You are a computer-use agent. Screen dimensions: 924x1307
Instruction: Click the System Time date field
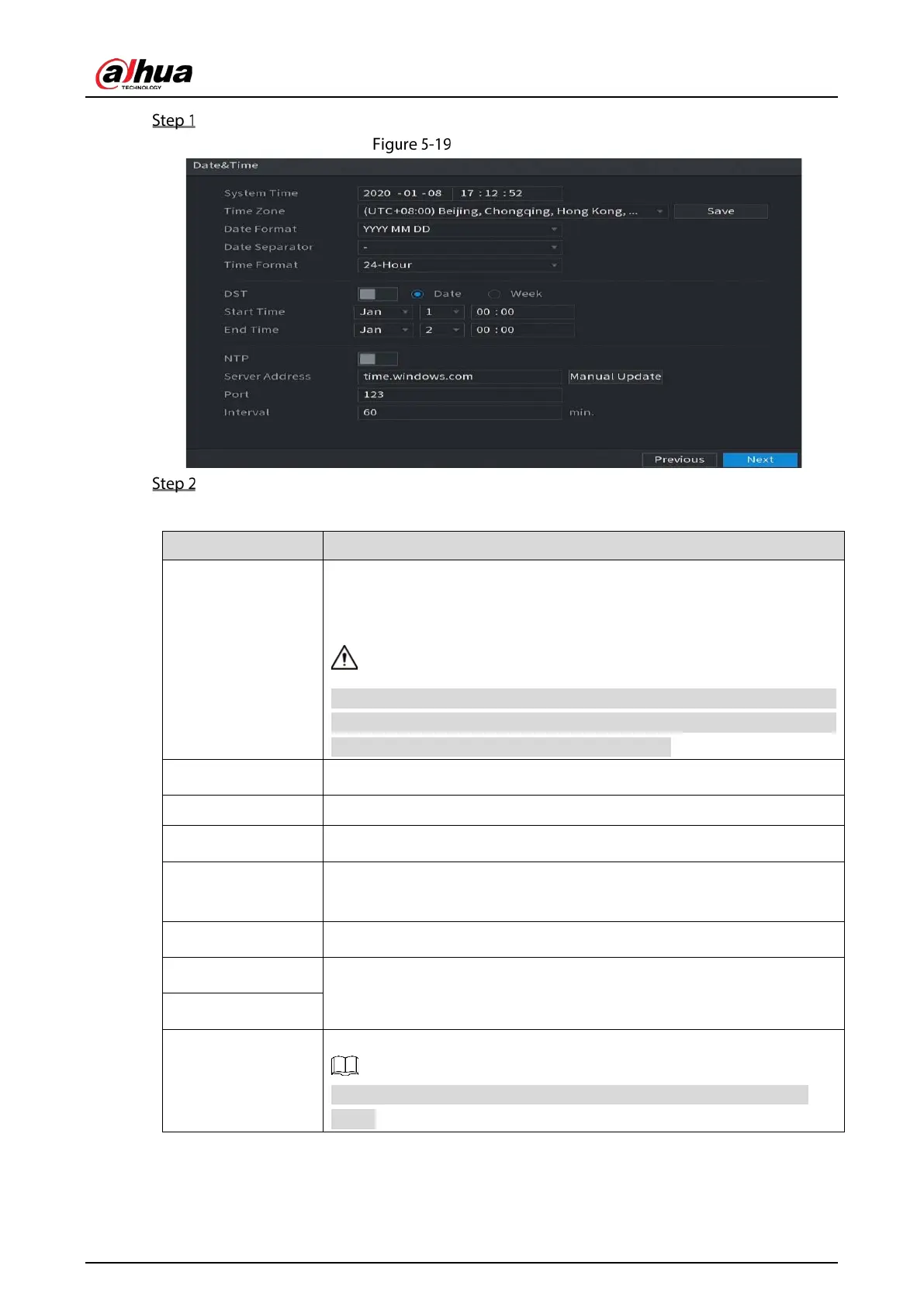pos(403,193)
